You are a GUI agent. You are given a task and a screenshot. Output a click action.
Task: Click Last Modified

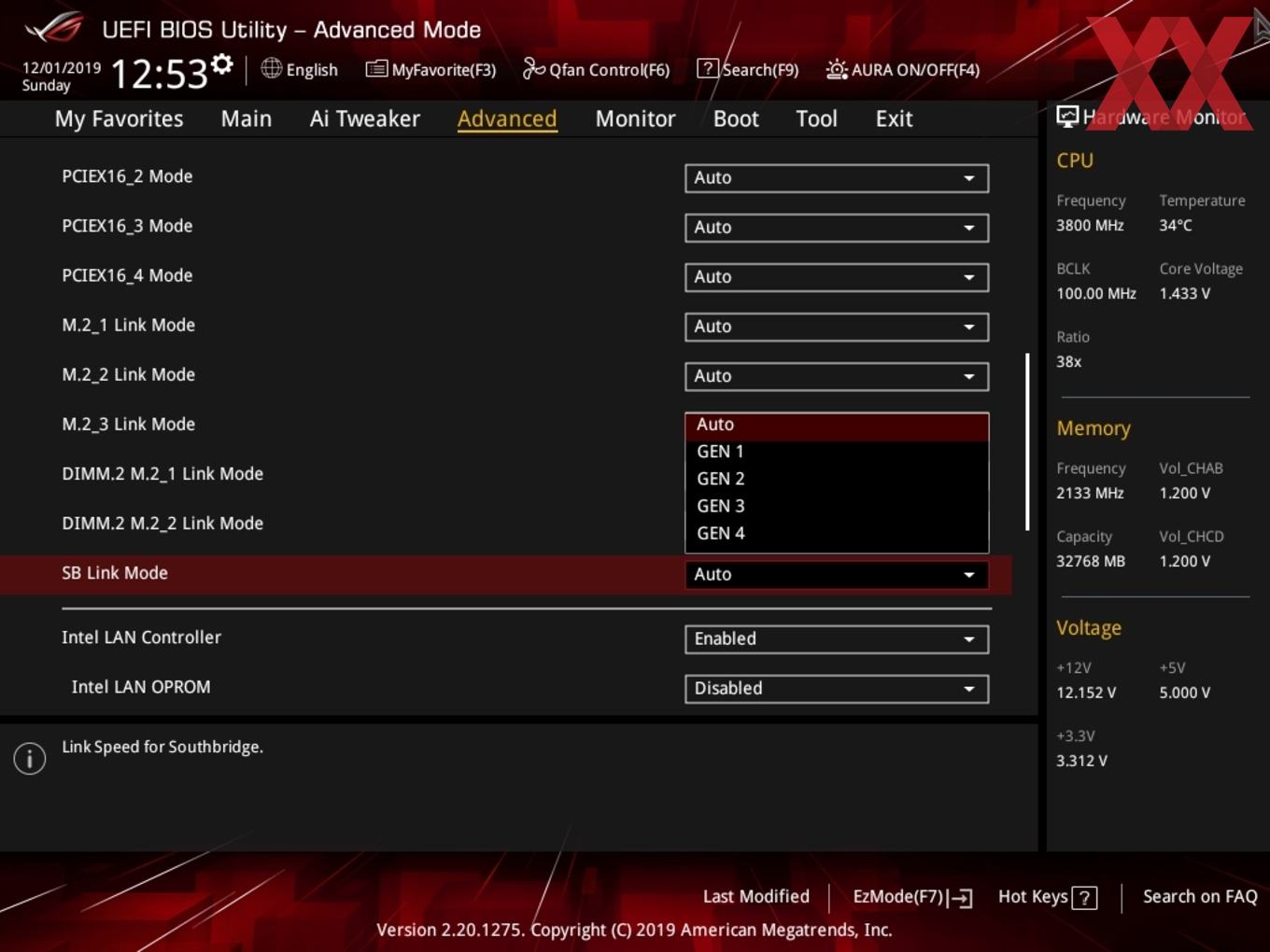coord(755,896)
